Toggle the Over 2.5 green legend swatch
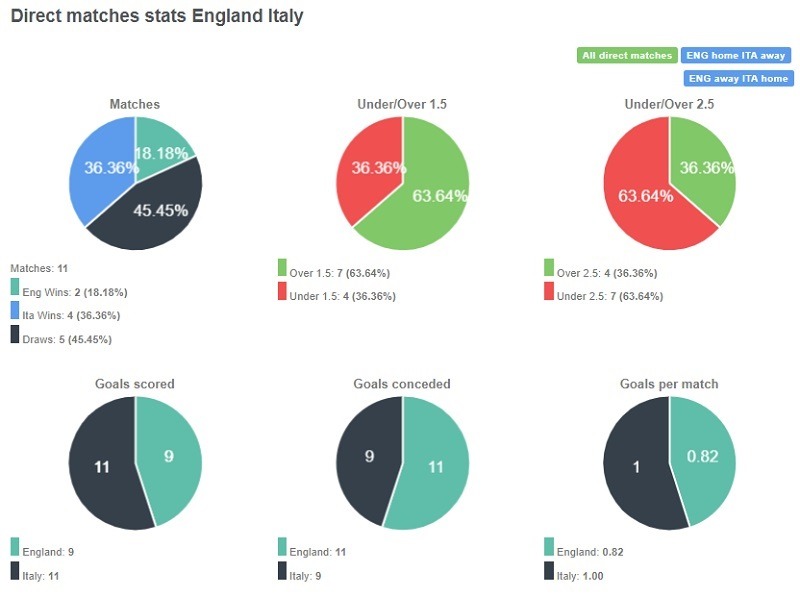 click(549, 268)
